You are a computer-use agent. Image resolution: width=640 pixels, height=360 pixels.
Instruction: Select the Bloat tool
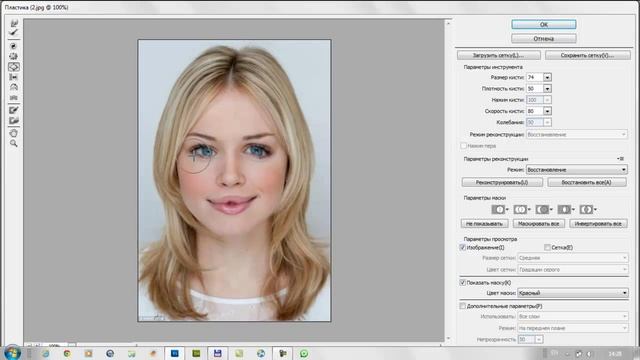(14, 67)
